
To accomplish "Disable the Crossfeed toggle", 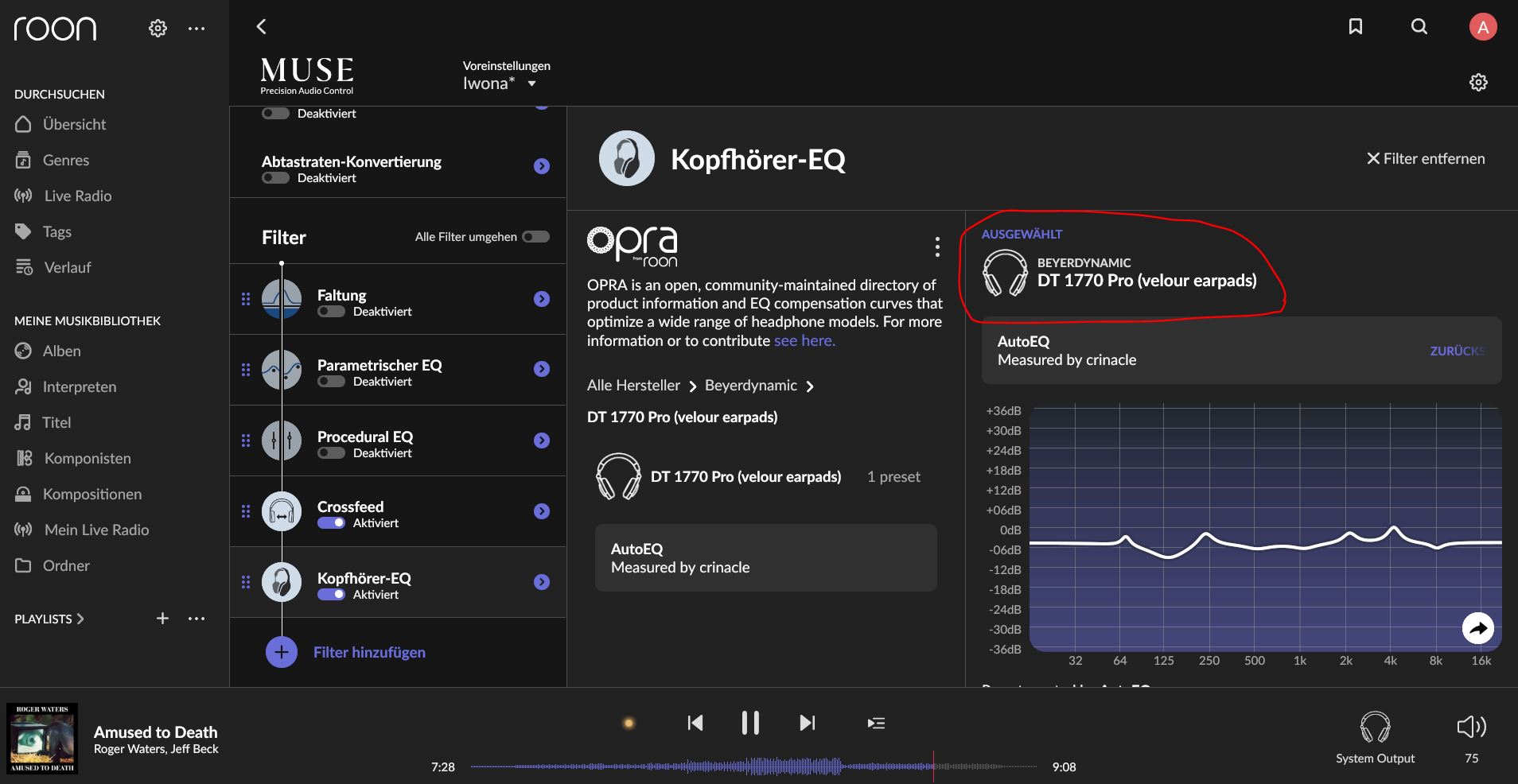I will tap(331, 523).
